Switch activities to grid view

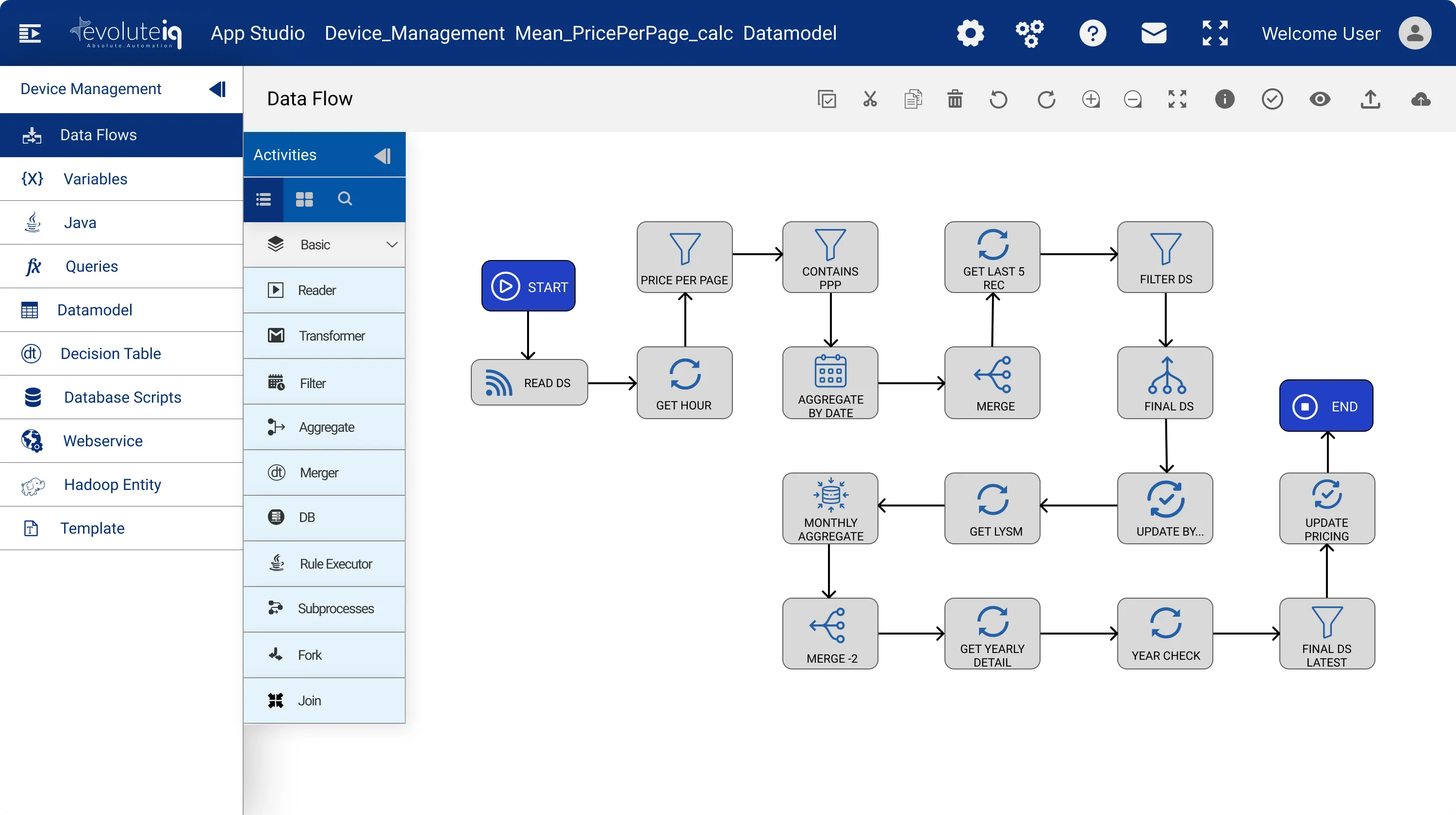pyautogui.click(x=304, y=199)
